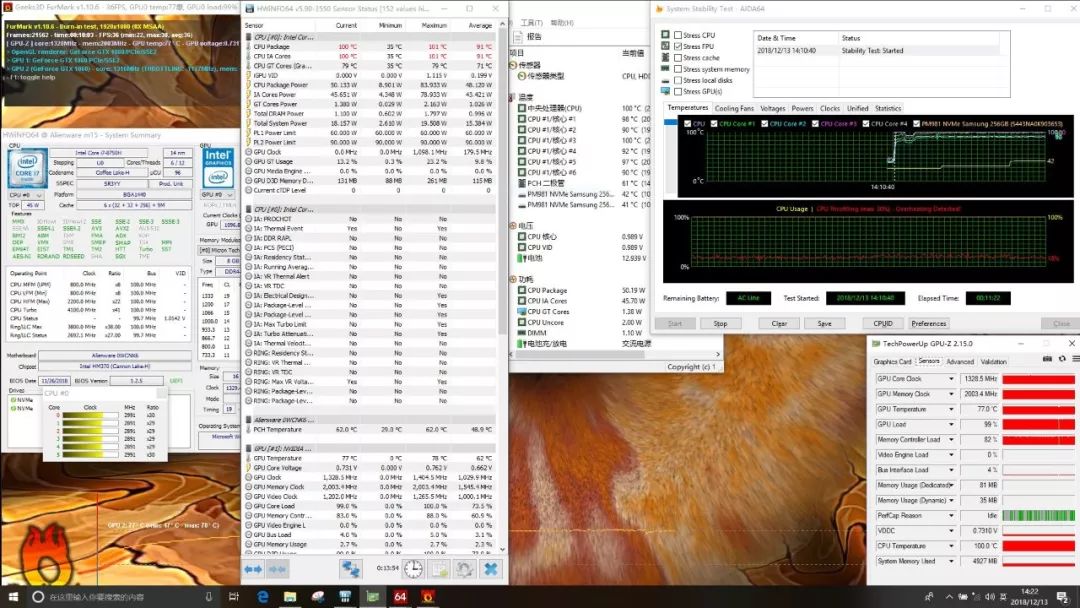Click the HWiNFO expand-left blue arrows icon

(253, 568)
